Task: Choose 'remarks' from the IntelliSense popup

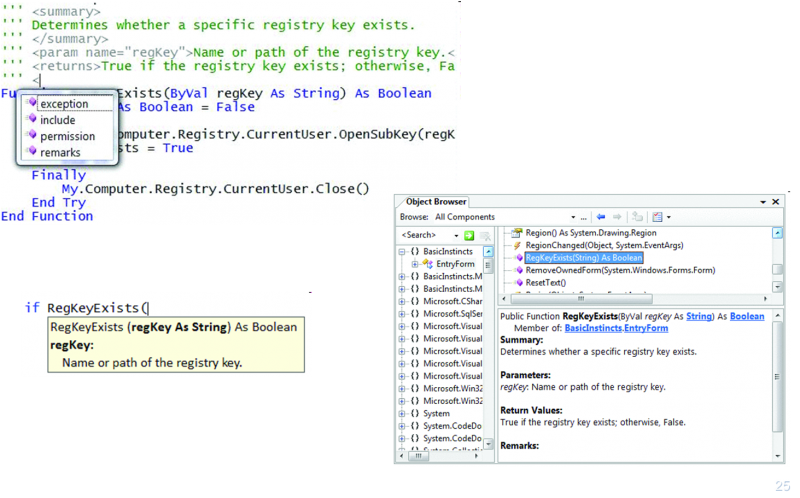Action: click(x=60, y=152)
